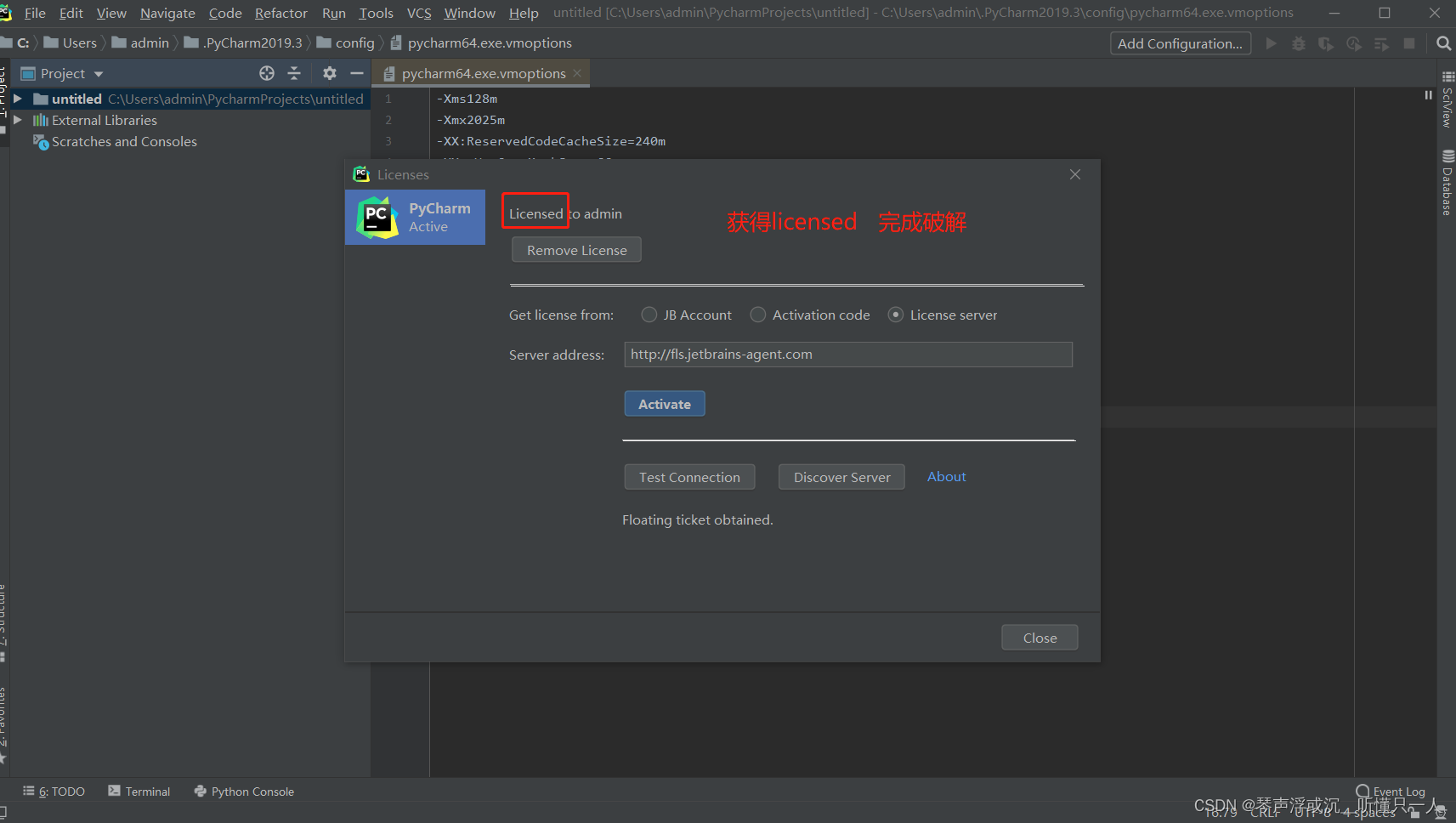Screen dimensions: 1456x823
Task: Open the SciView side panel
Action: [1448, 100]
